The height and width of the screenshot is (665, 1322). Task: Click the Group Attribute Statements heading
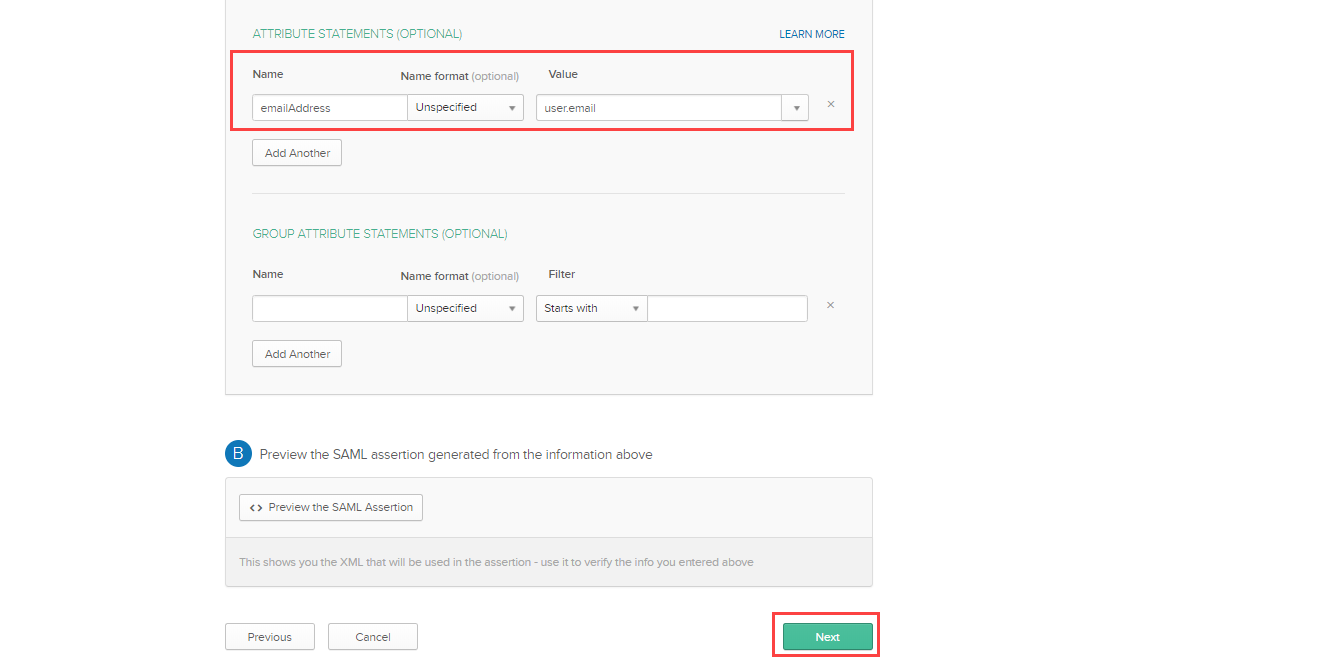[x=380, y=234]
